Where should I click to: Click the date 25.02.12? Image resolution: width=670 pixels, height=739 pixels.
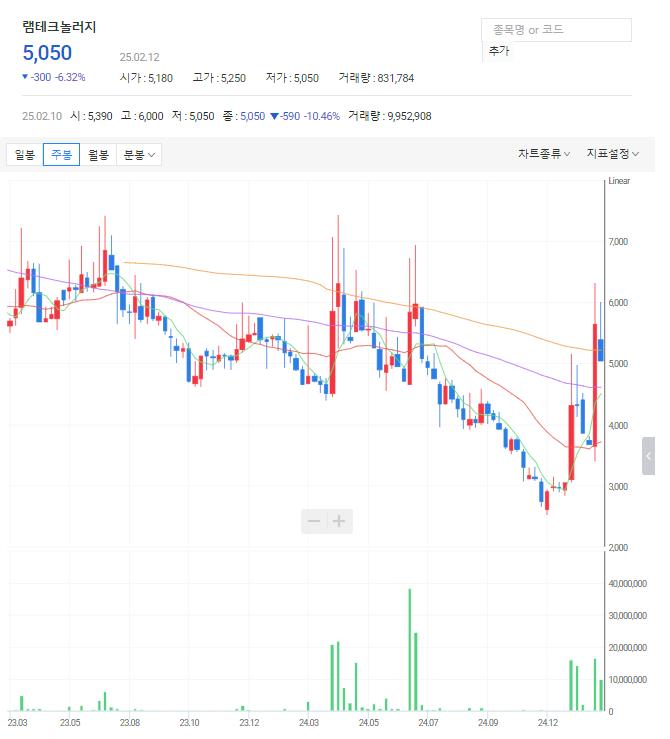[139, 57]
